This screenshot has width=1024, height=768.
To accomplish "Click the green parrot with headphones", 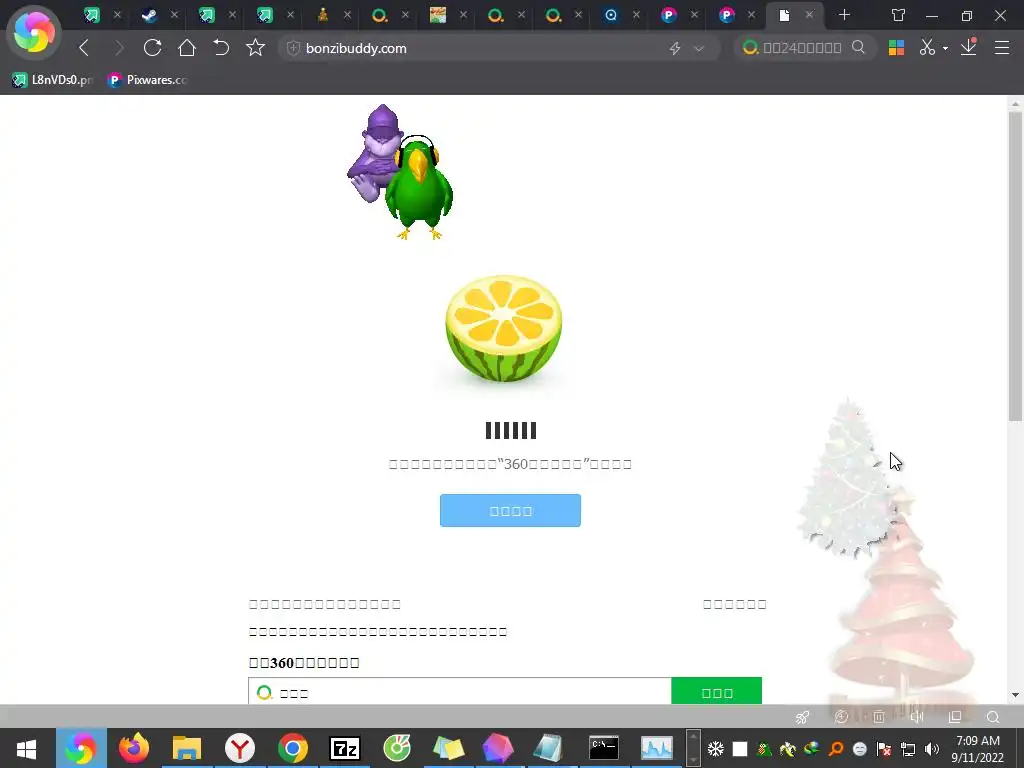I will click(419, 188).
